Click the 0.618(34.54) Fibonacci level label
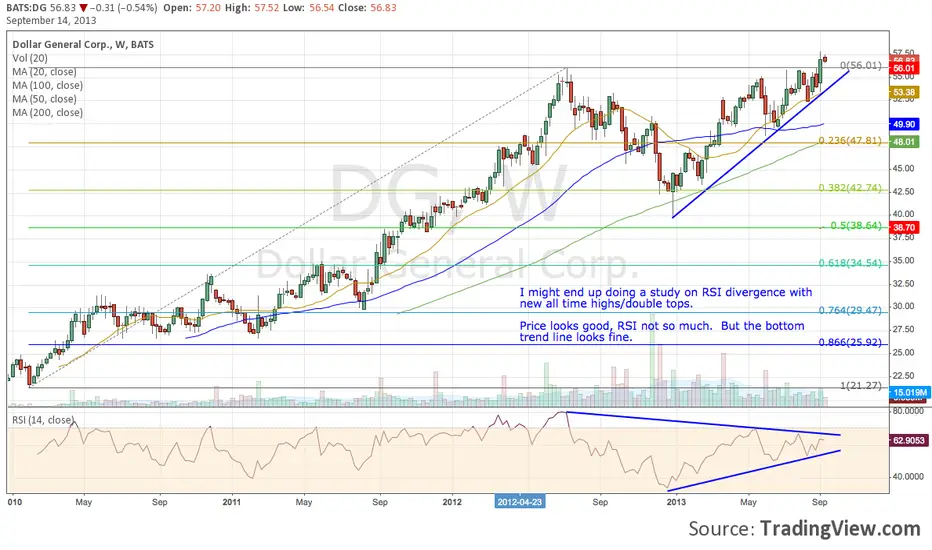932x550 pixels. pos(850,262)
